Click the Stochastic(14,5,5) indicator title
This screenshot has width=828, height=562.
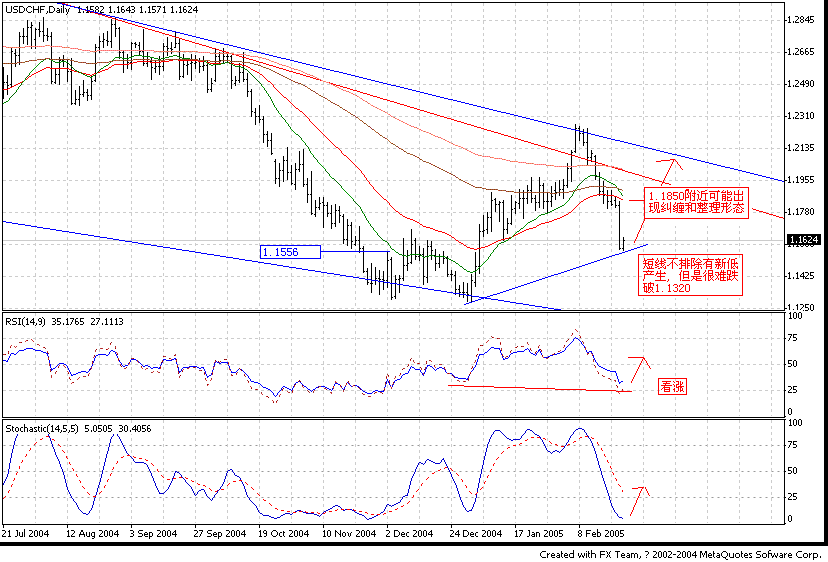tap(42, 428)
